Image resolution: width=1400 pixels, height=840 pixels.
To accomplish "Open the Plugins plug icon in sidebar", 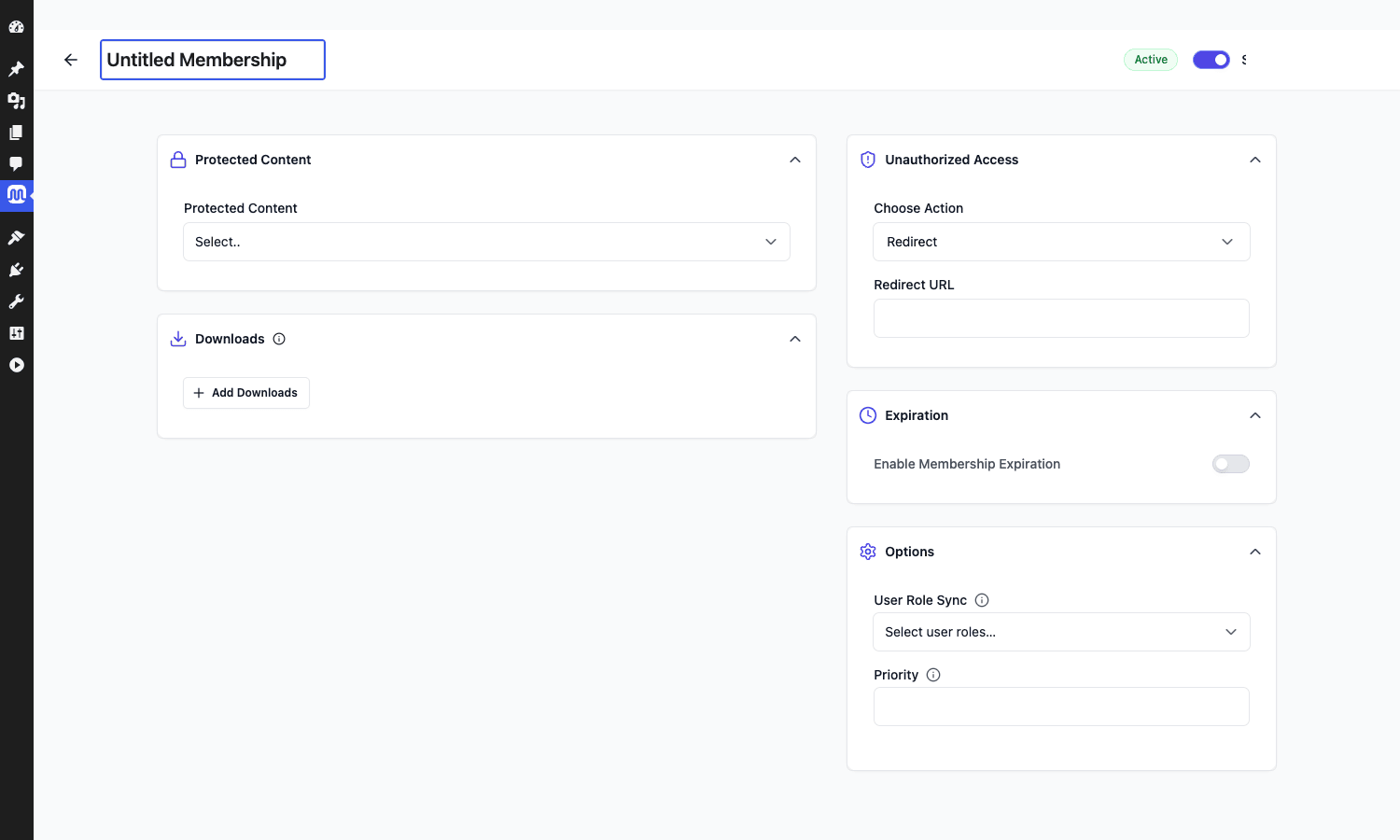I will coord(16,270).
